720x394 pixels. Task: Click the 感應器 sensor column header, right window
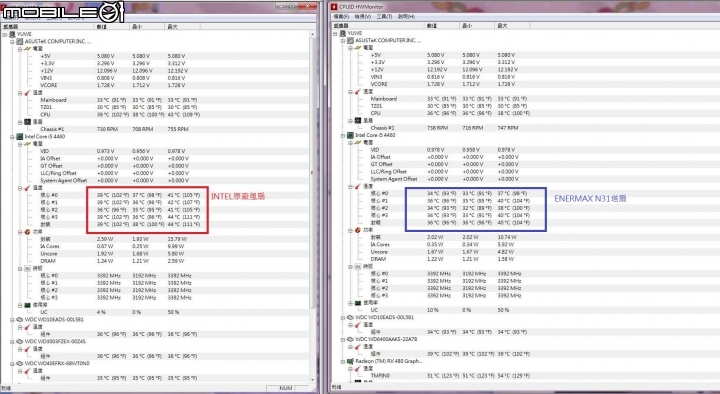coord(377,26)
